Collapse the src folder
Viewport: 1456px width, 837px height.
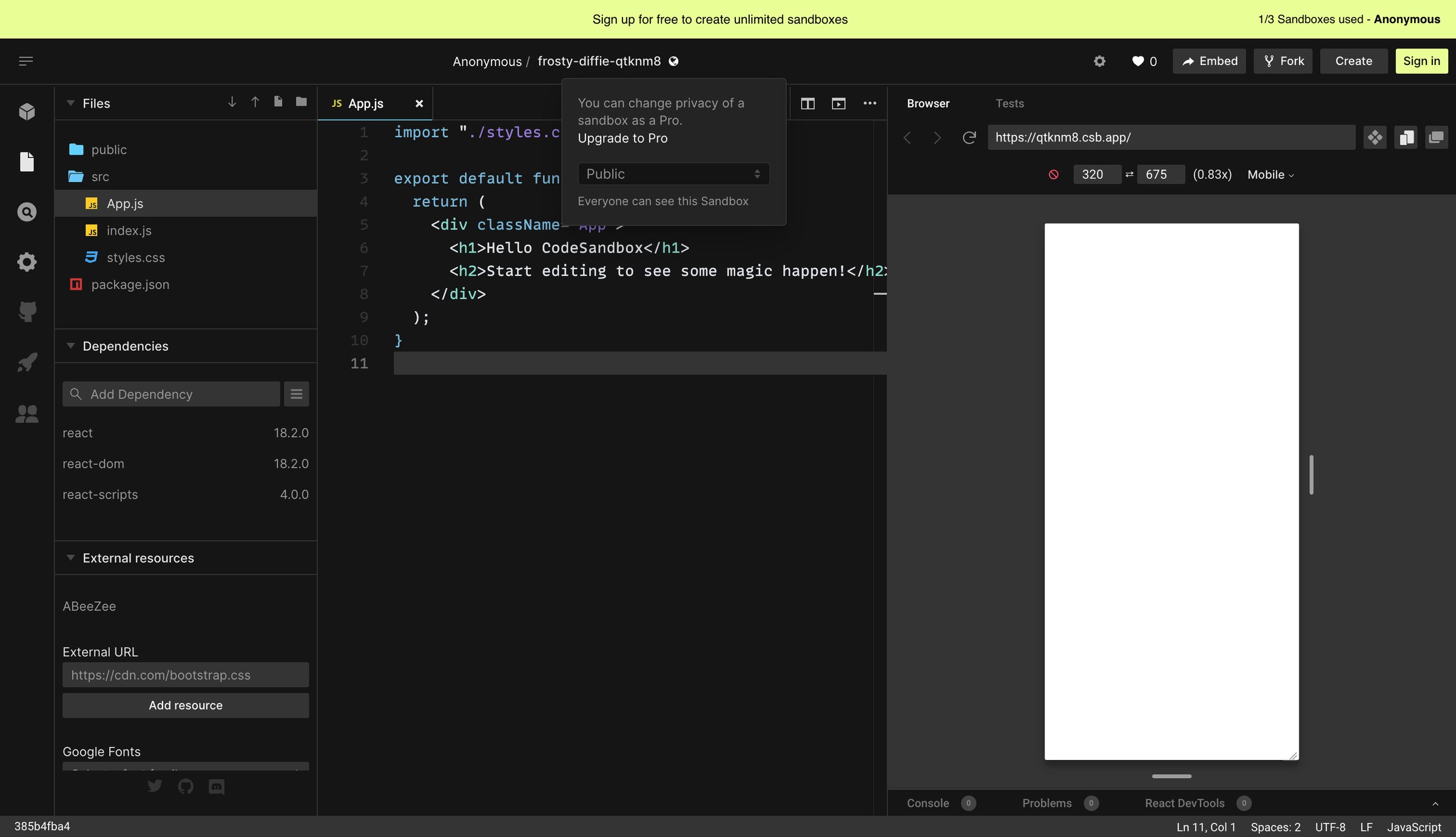coord(186,176)
